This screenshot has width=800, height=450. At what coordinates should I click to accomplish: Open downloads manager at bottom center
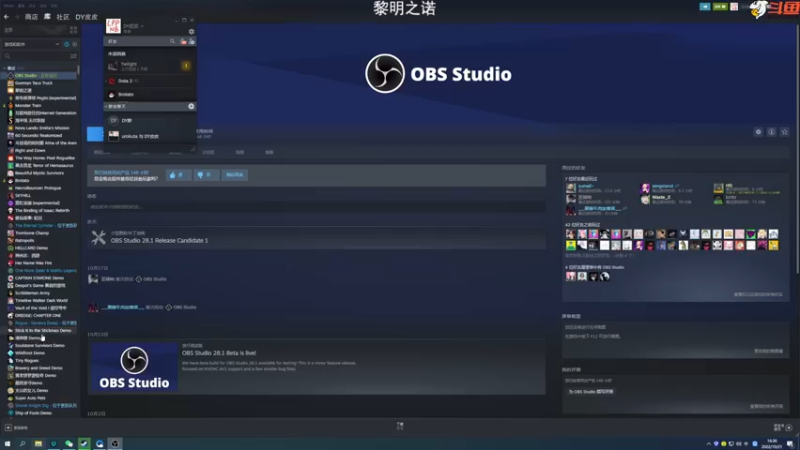click(400, 426)
